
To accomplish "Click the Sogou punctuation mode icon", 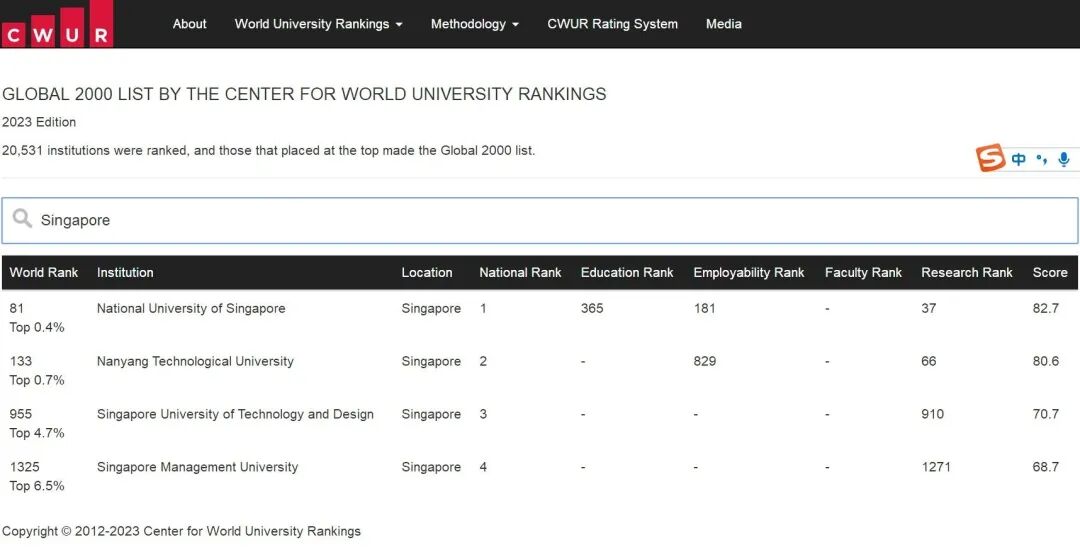I will click(x=1041, y=159).
